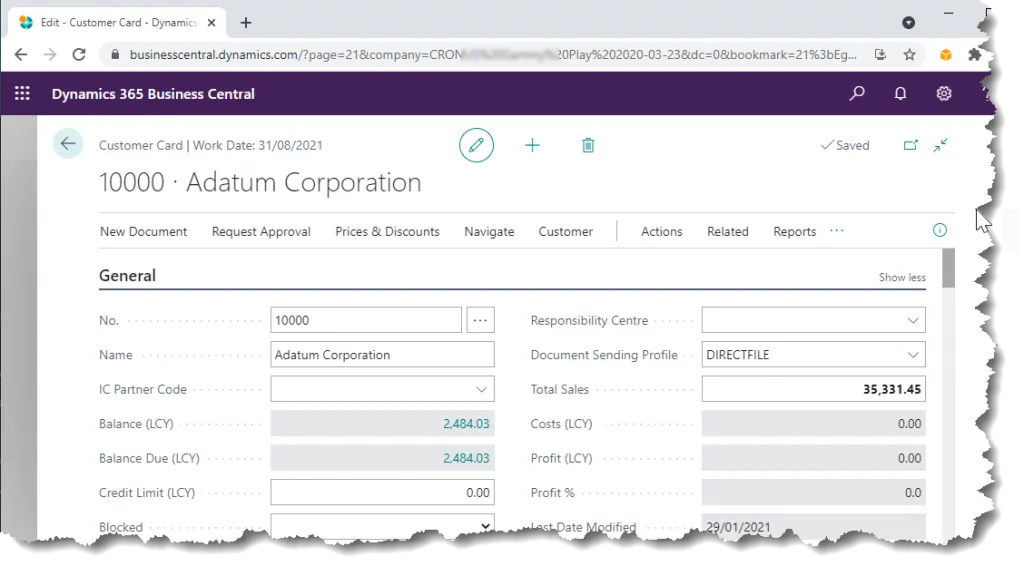Open the Prices & Discounts menu
1024x576 pixels.
[x=387, y=231]
